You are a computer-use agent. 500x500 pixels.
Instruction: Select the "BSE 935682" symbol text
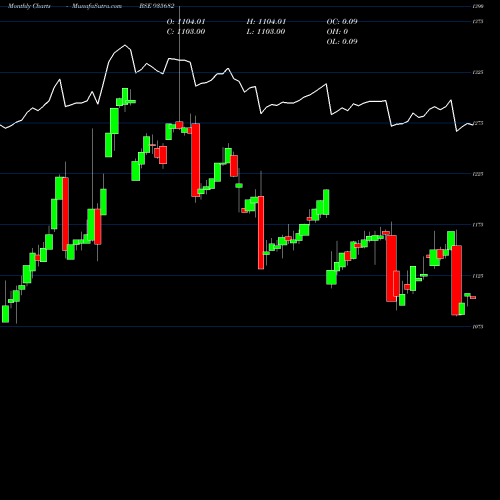point(157,6)
